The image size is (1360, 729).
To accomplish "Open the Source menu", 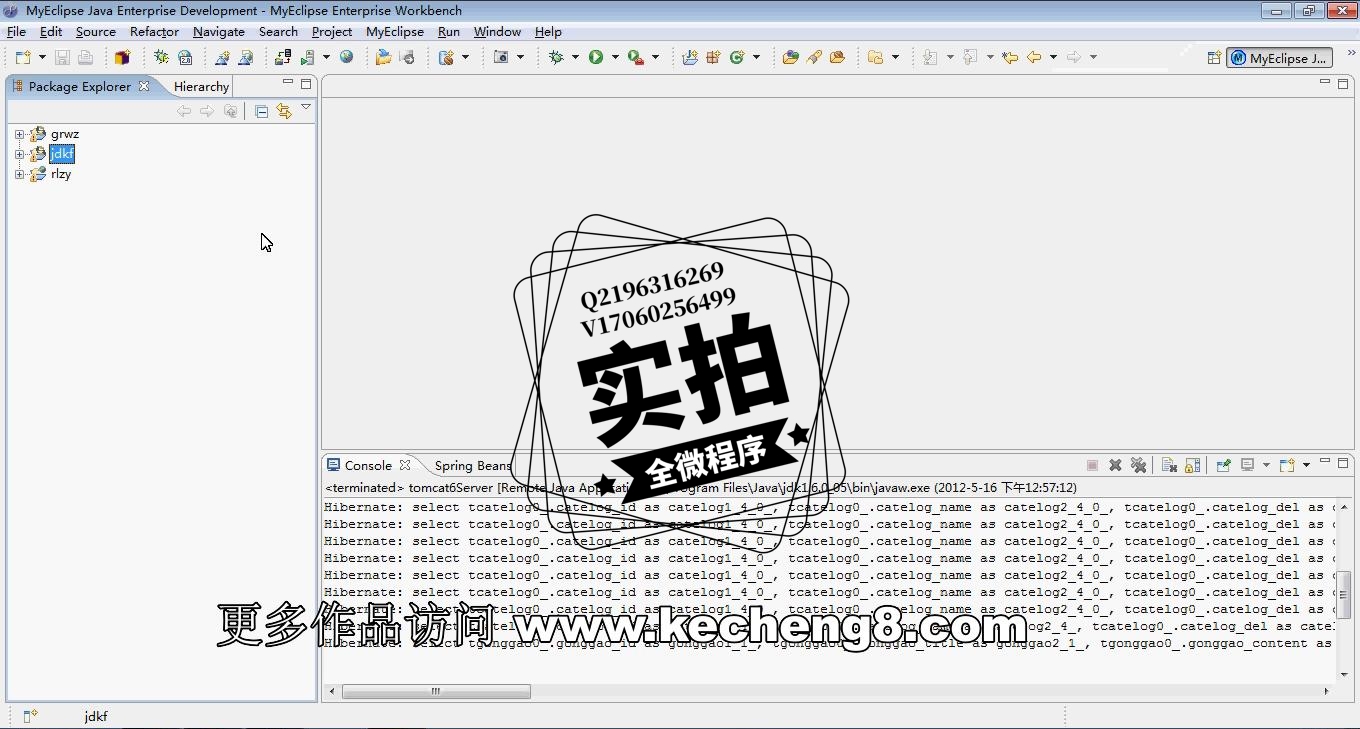I will point(96,32).
